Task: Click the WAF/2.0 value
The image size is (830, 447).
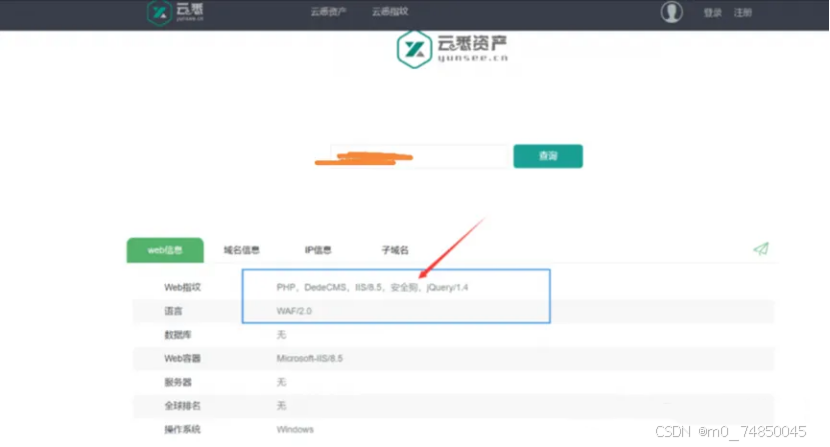Action: [x=294, y=311]
